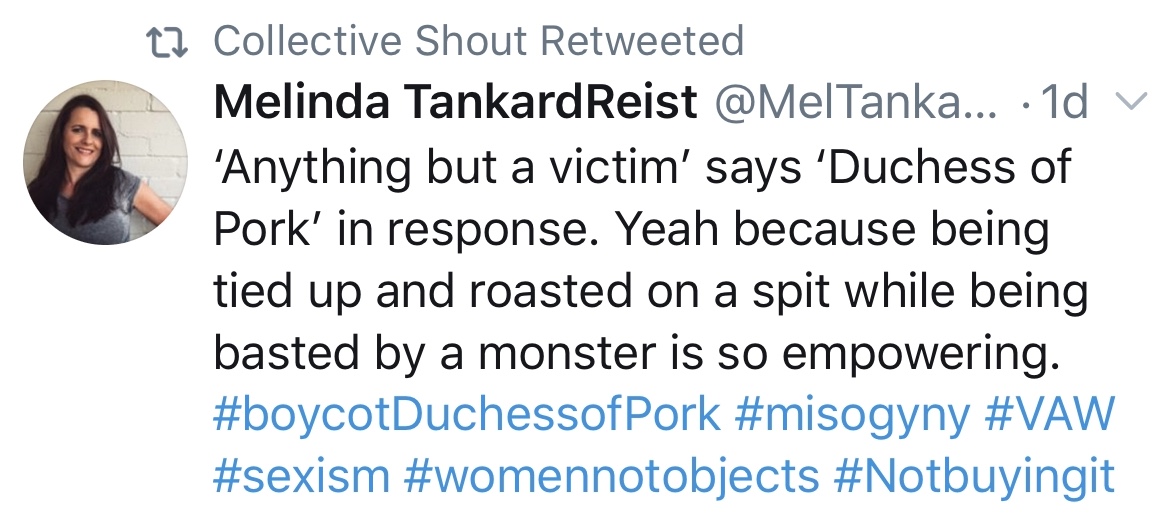1169x517 pixels.
Task: Select the #VAW hashtag
Action: (1050, 415)
